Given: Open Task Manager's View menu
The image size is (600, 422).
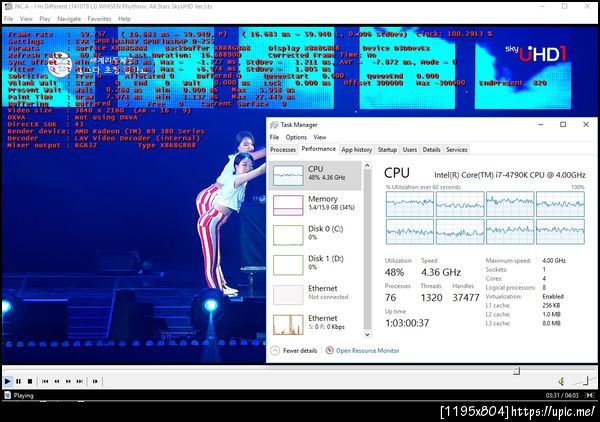Looking at the screenshot, I should (320, 137).
